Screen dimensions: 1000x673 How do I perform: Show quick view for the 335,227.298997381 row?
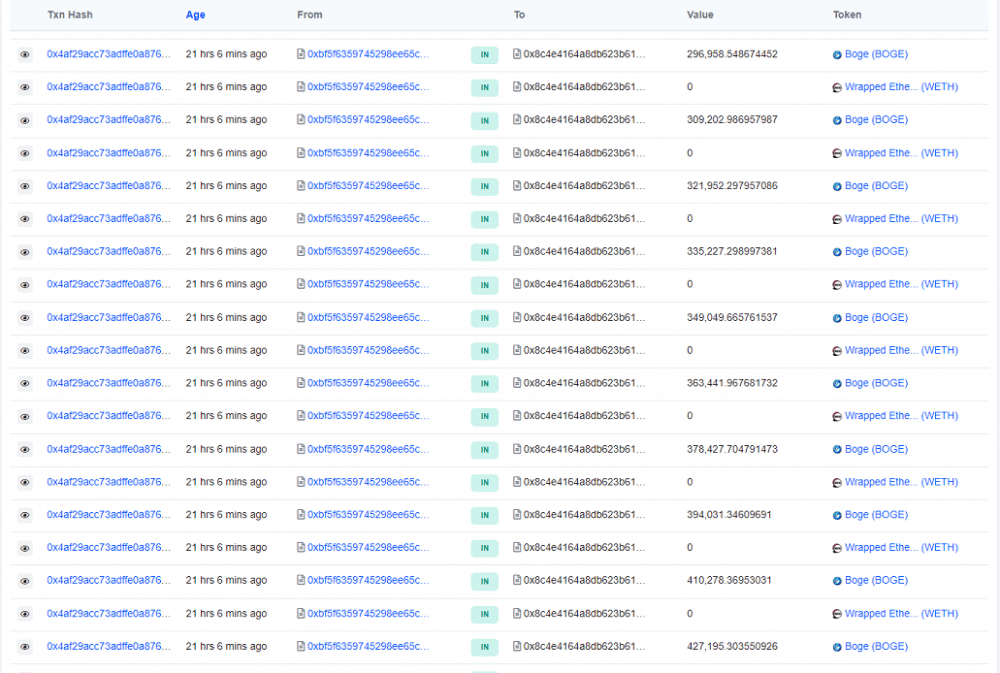[x=25, y=251]
